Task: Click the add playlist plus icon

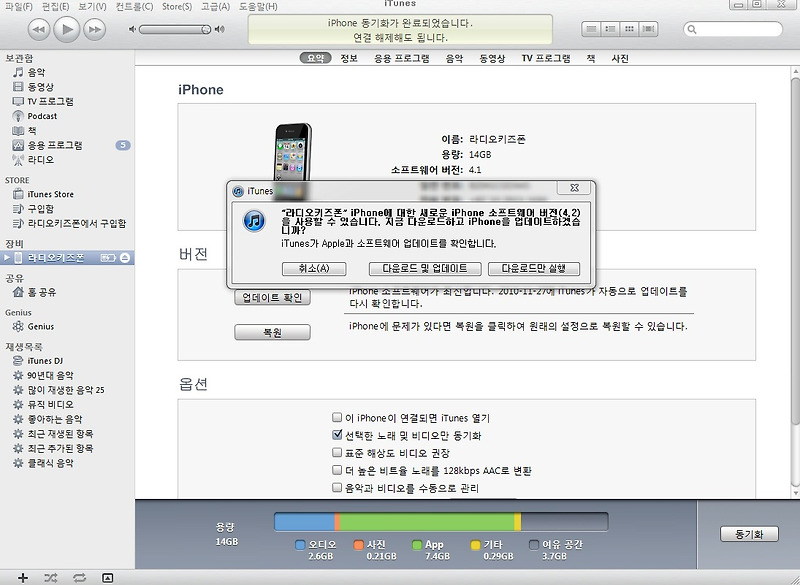Action: point(22,577)
